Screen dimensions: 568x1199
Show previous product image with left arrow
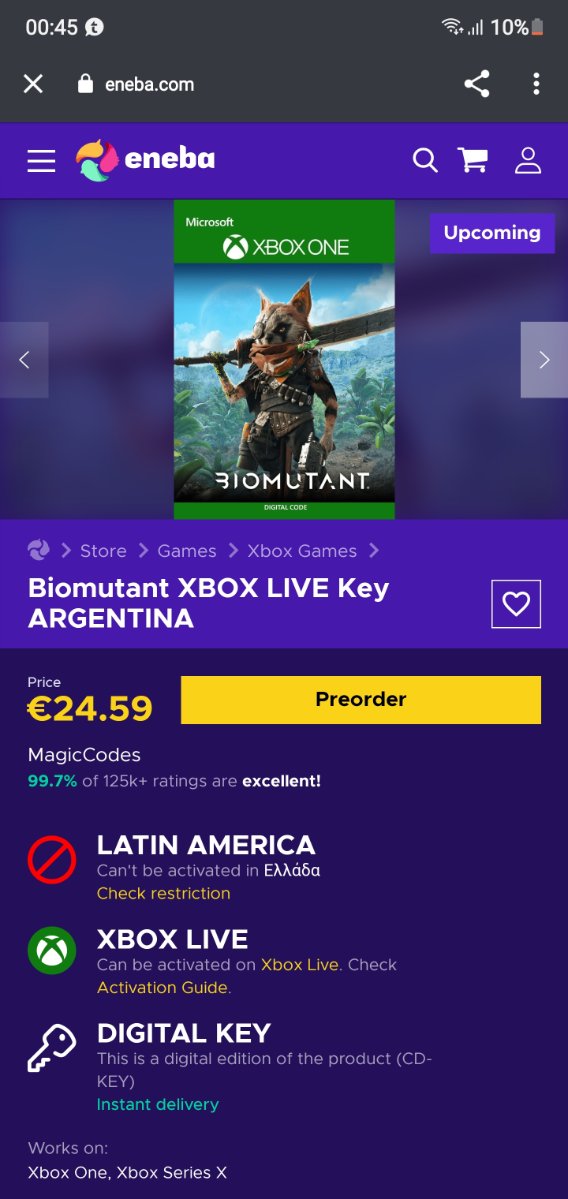point(24,359)
